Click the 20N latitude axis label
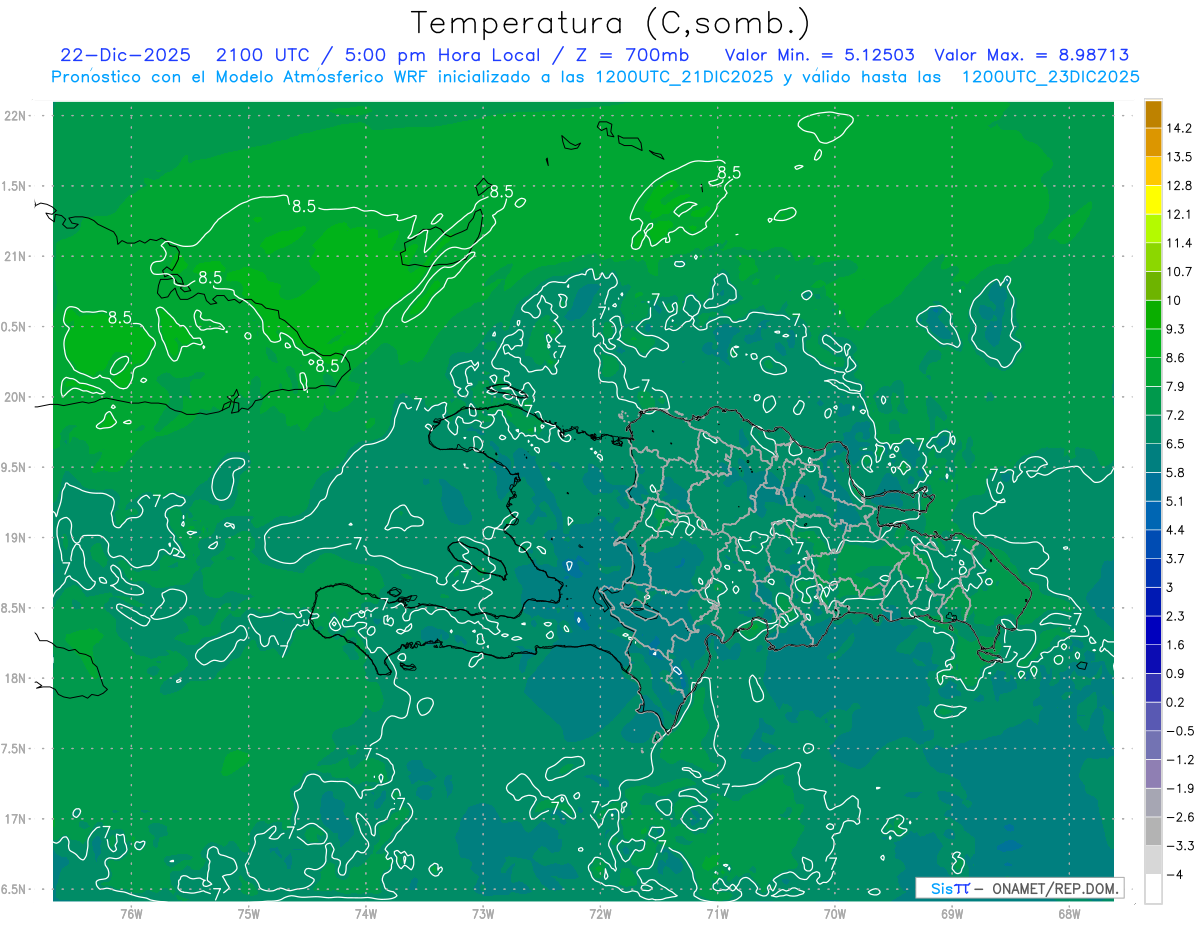The height and width of the screenshot is (927, 1200). click(15, 397)
